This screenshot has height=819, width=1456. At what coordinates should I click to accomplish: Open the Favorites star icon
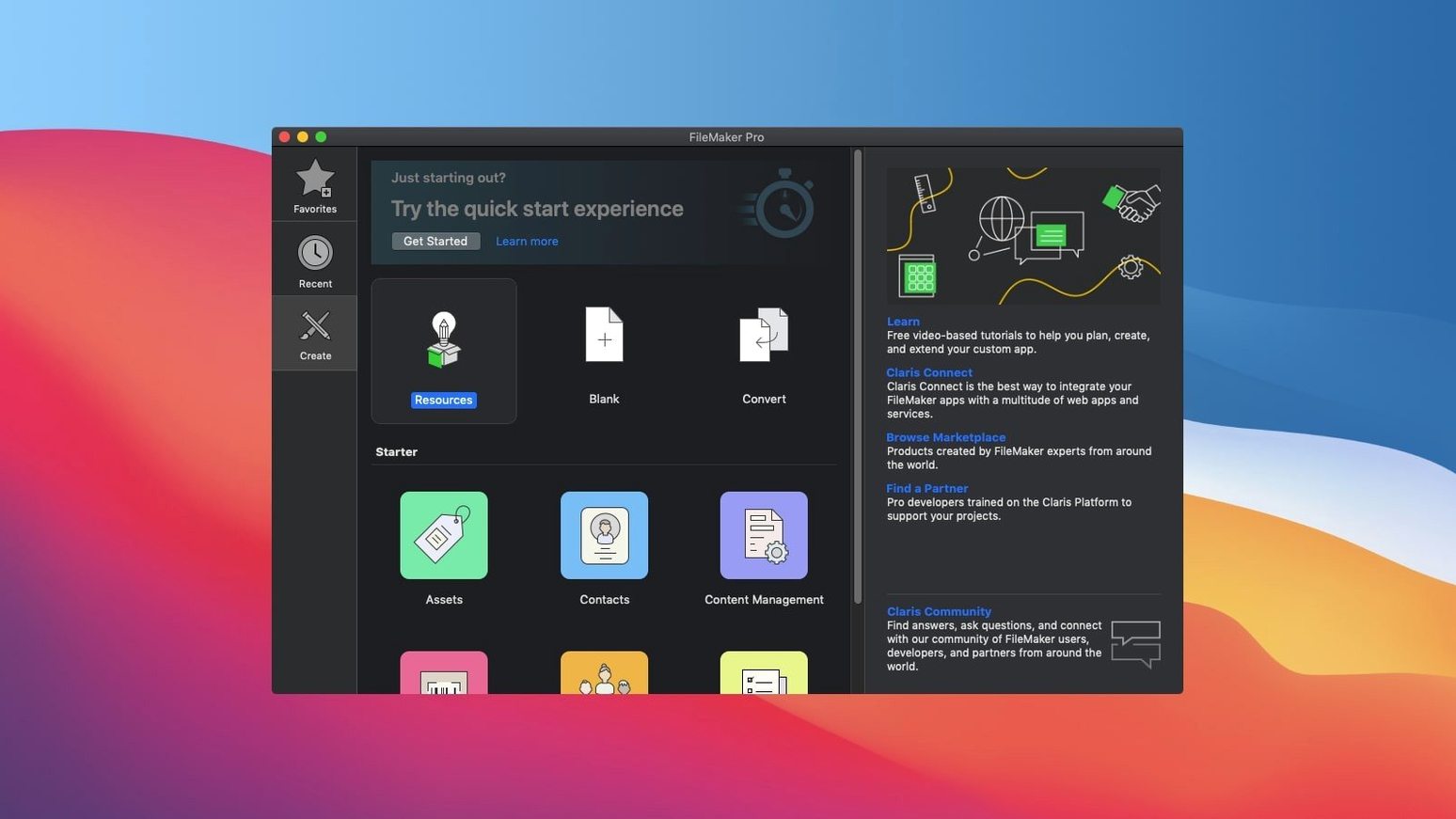pyautogui.click(x=315, y=178)
